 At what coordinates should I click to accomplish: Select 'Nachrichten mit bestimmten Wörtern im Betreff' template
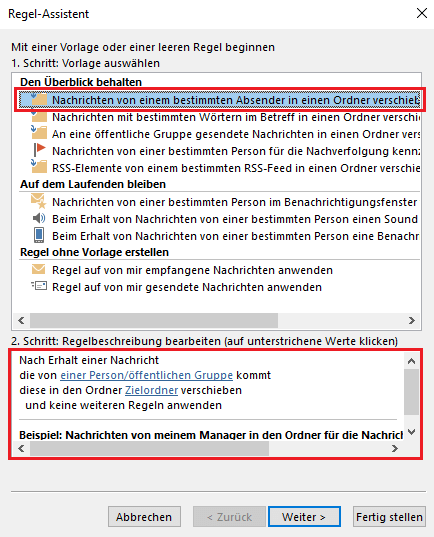point(236,117)
